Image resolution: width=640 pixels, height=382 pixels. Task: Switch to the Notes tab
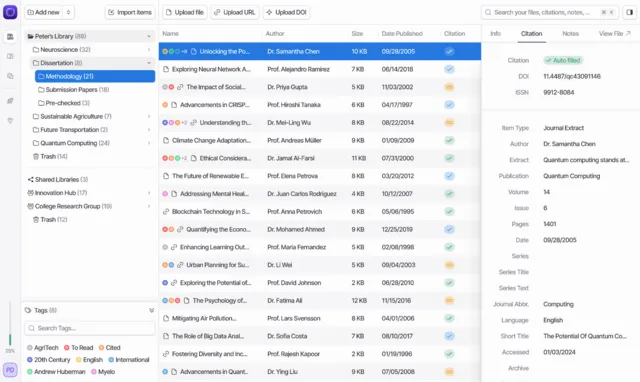point(570,33)
